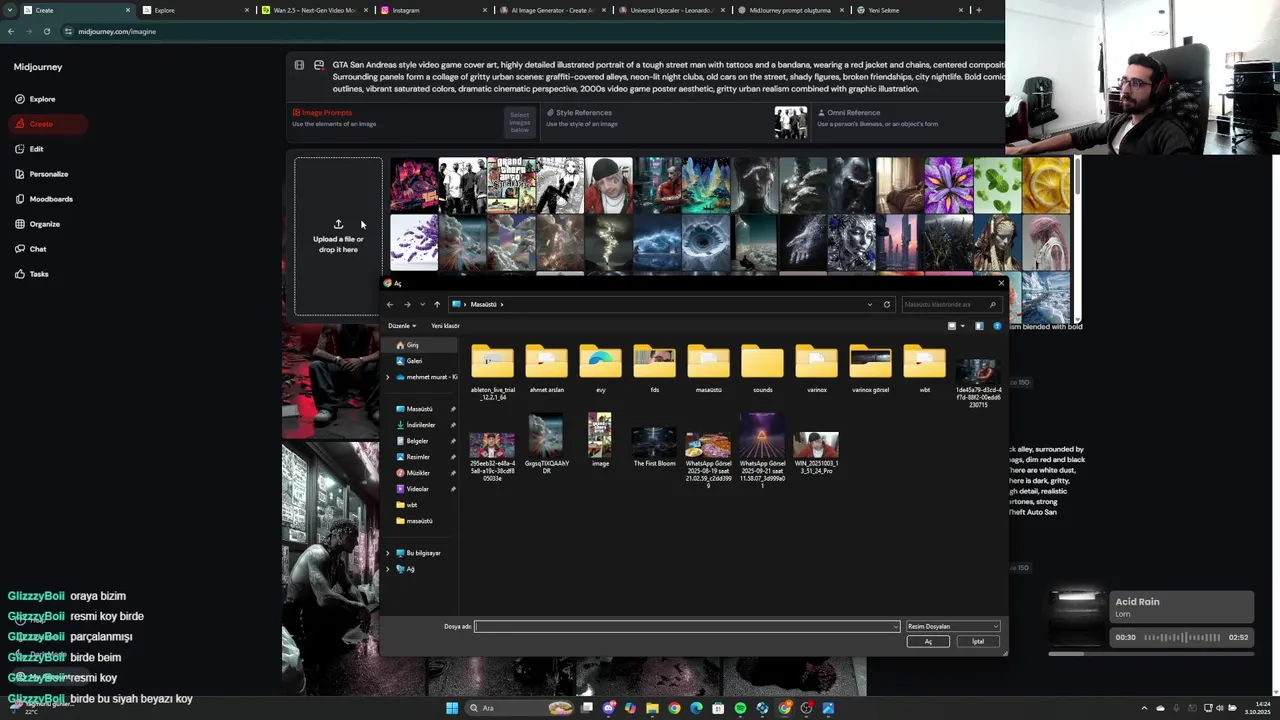The image size is (1280, 720).
Task: Select the varinox görsel folder
Action: click(870, 368)
